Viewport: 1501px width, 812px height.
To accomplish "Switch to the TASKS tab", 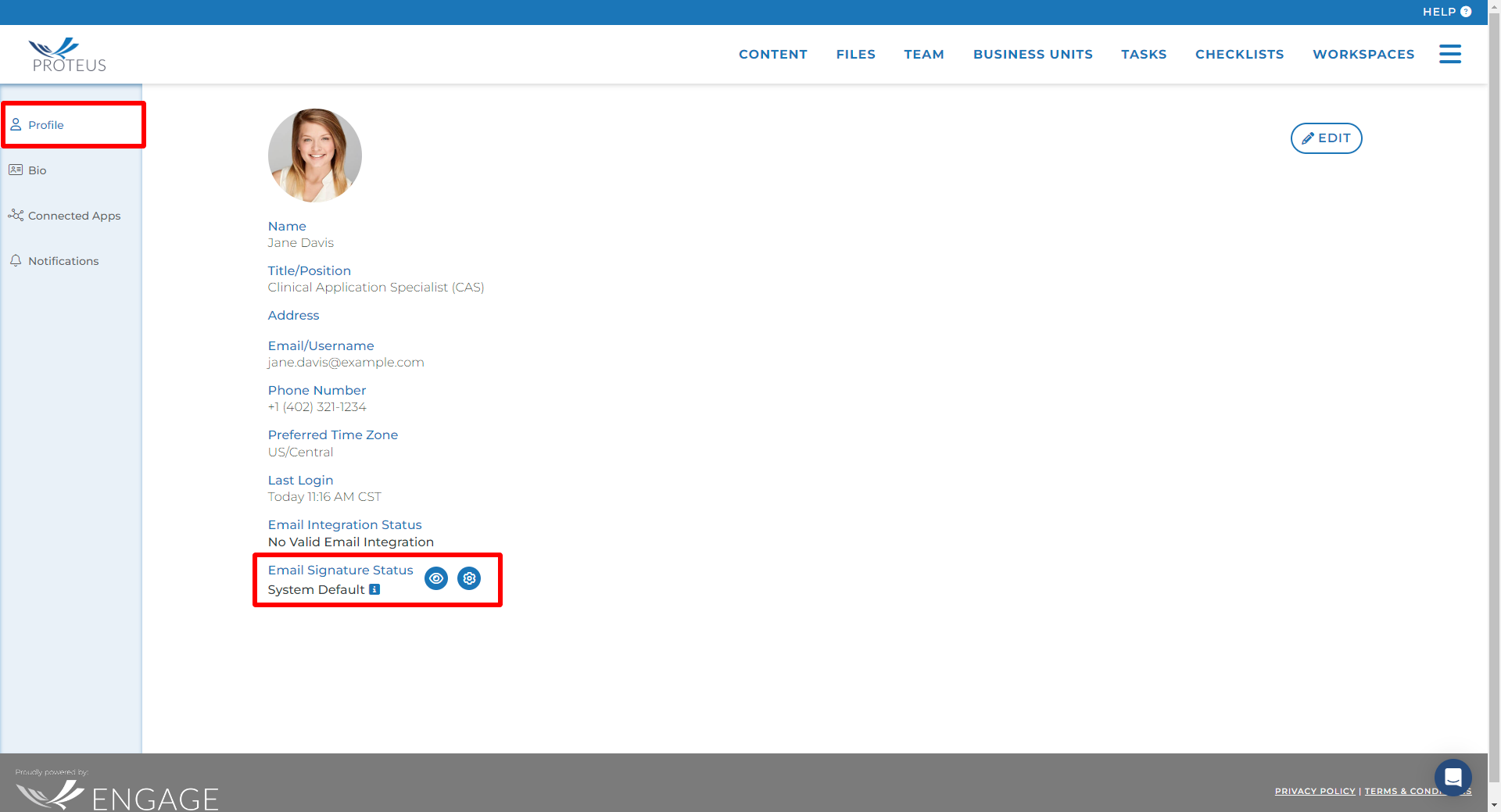I will pos(1144,54).
